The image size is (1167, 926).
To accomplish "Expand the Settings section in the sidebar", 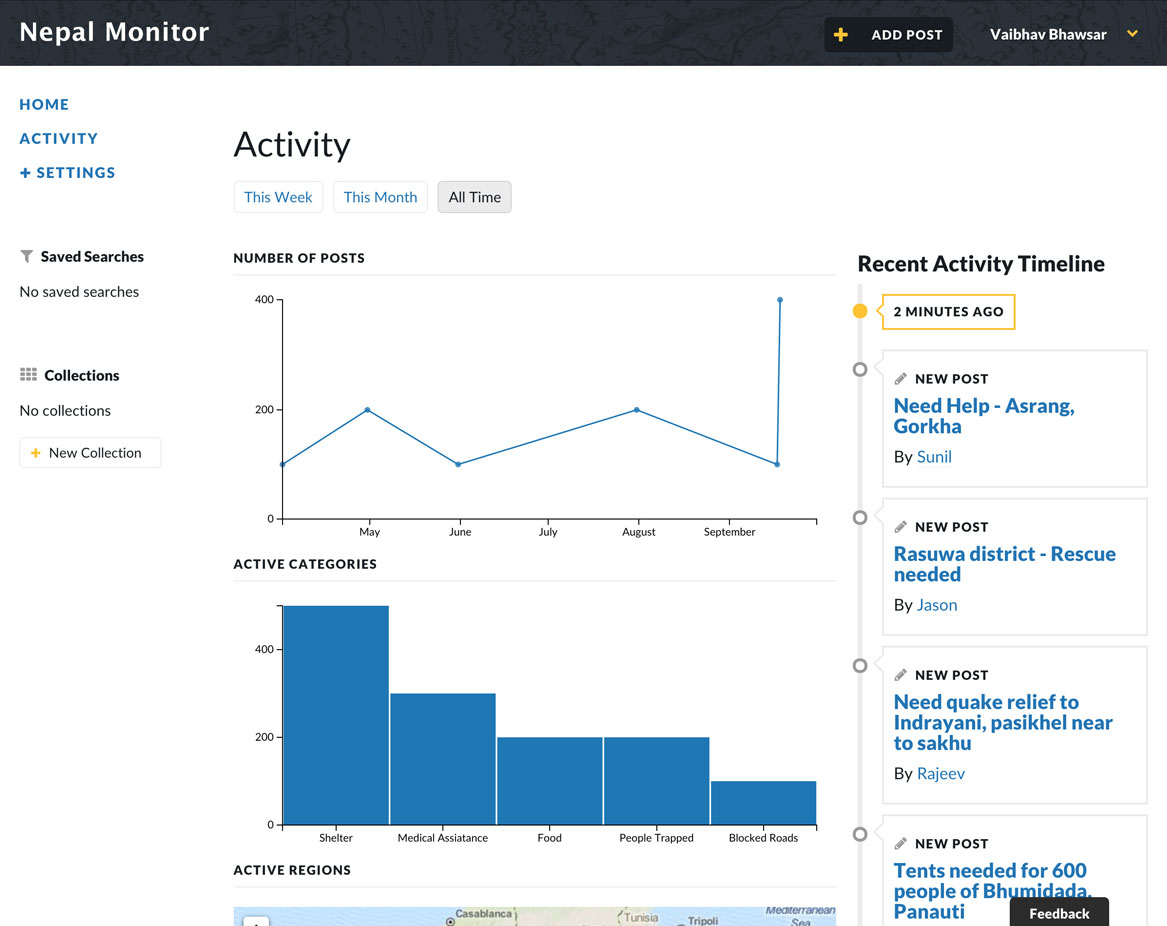I will click(x=68, y=173).
